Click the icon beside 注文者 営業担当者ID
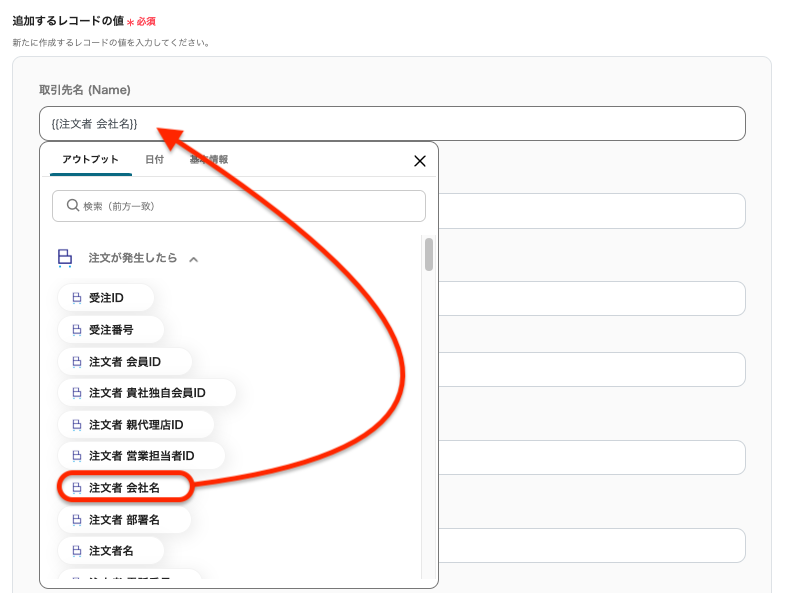Viewport: 789px width, 593px height. pos(76,456)
